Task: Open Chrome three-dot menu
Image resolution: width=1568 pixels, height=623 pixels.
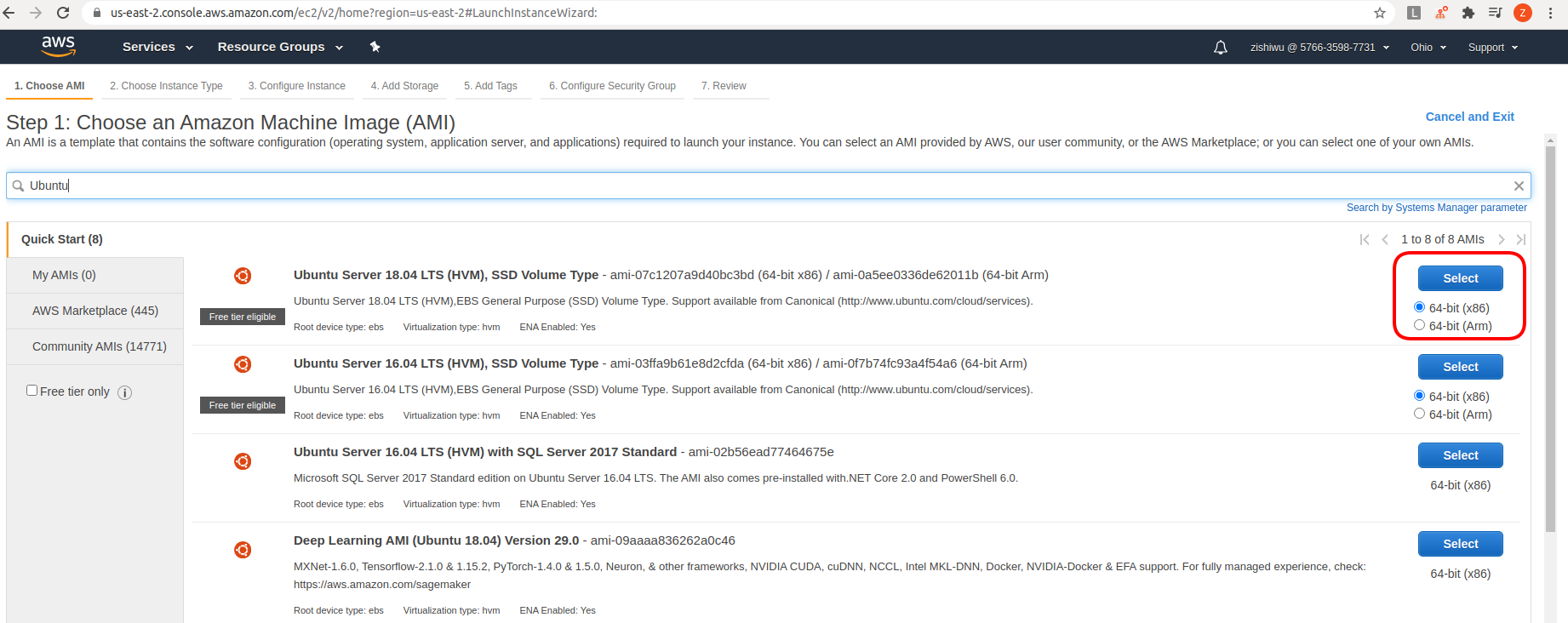Action: pyautogui.click(x=1550, y=13)
